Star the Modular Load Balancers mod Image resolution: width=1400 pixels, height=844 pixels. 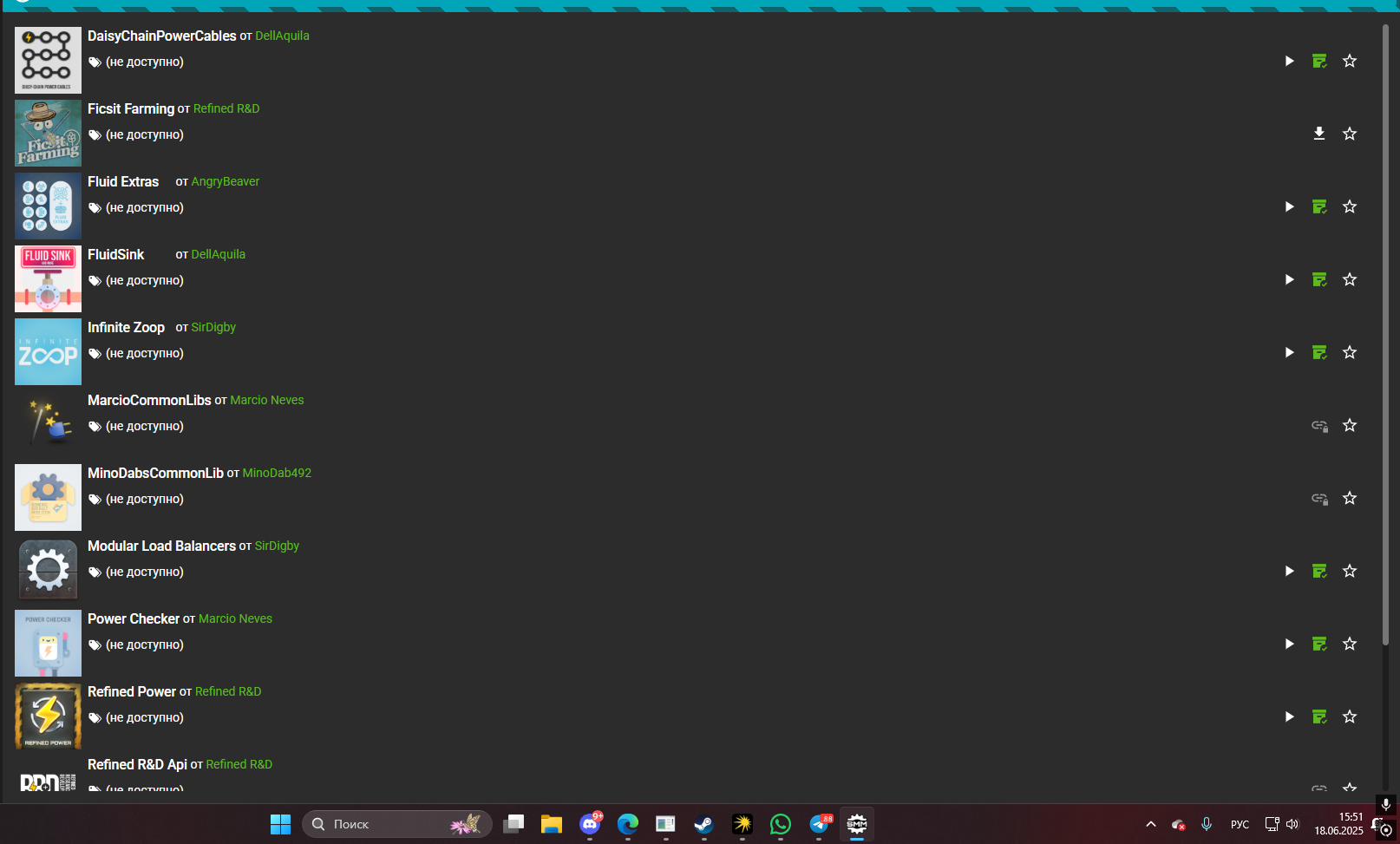pyautogui.click(x=1350, y=571)
